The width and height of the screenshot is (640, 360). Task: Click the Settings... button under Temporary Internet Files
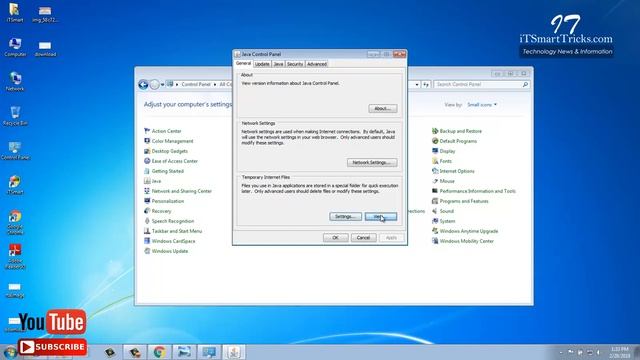coord(345,217)
